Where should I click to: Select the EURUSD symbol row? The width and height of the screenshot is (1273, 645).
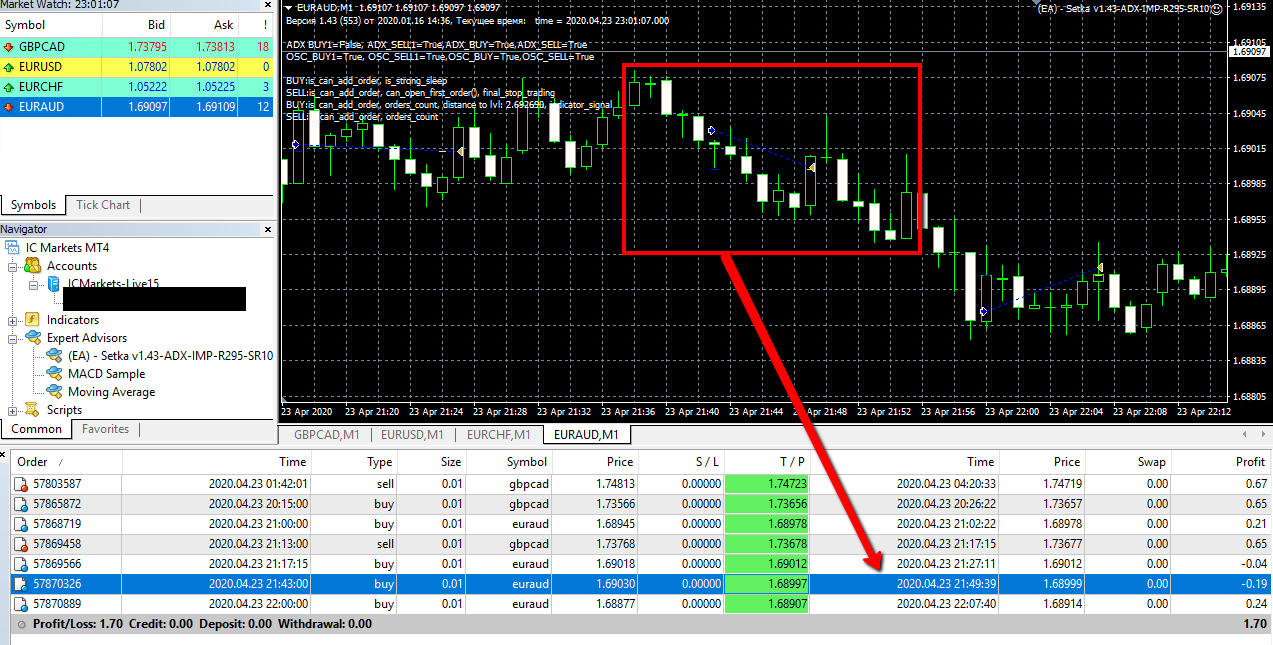pyautogui.click(x=136, y=67)
